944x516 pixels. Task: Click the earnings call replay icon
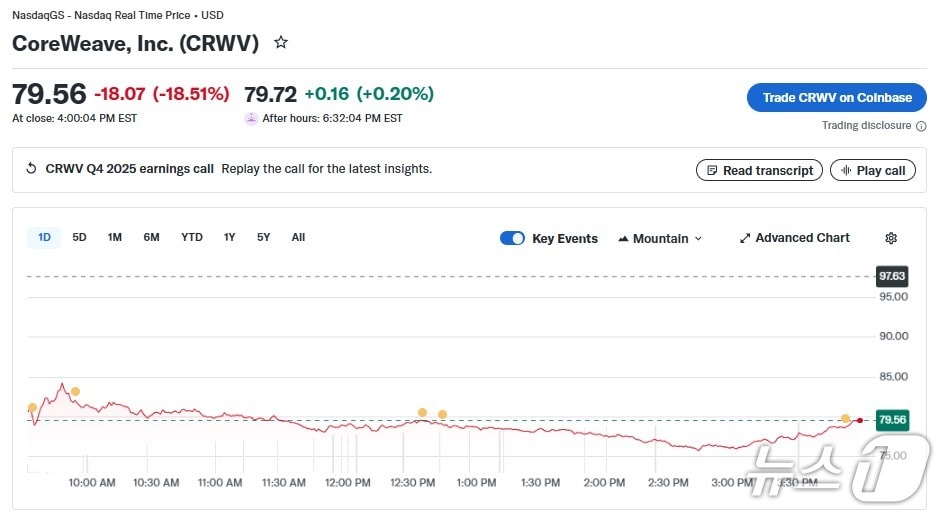point(31,169)
